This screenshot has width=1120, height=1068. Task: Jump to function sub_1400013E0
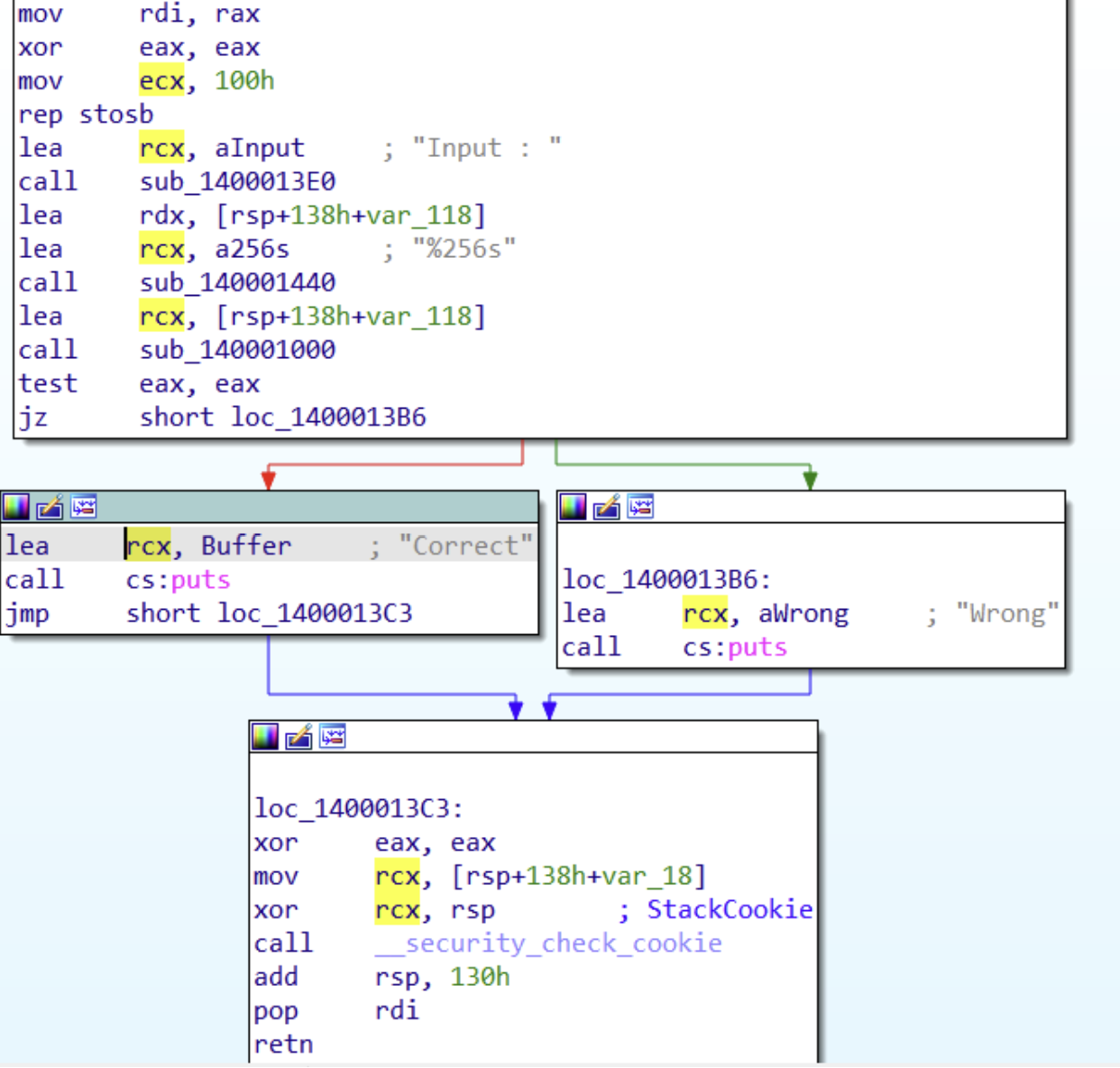(x=237, y=181)
